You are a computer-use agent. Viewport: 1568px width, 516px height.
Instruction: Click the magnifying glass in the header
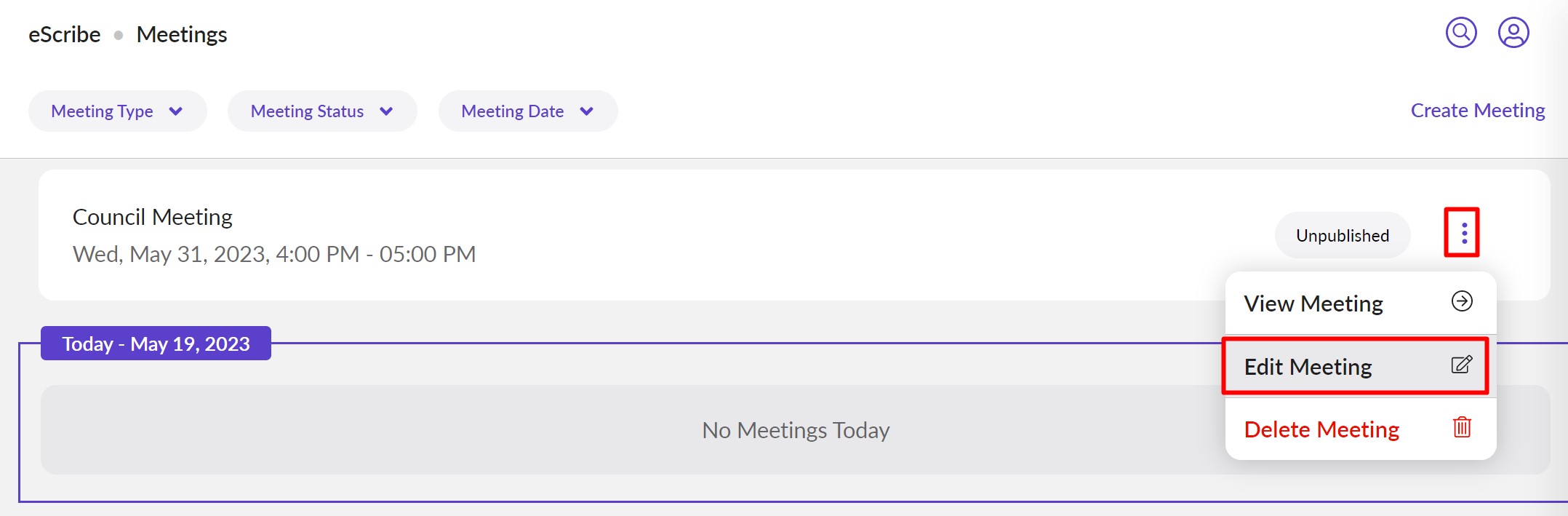1461,32
